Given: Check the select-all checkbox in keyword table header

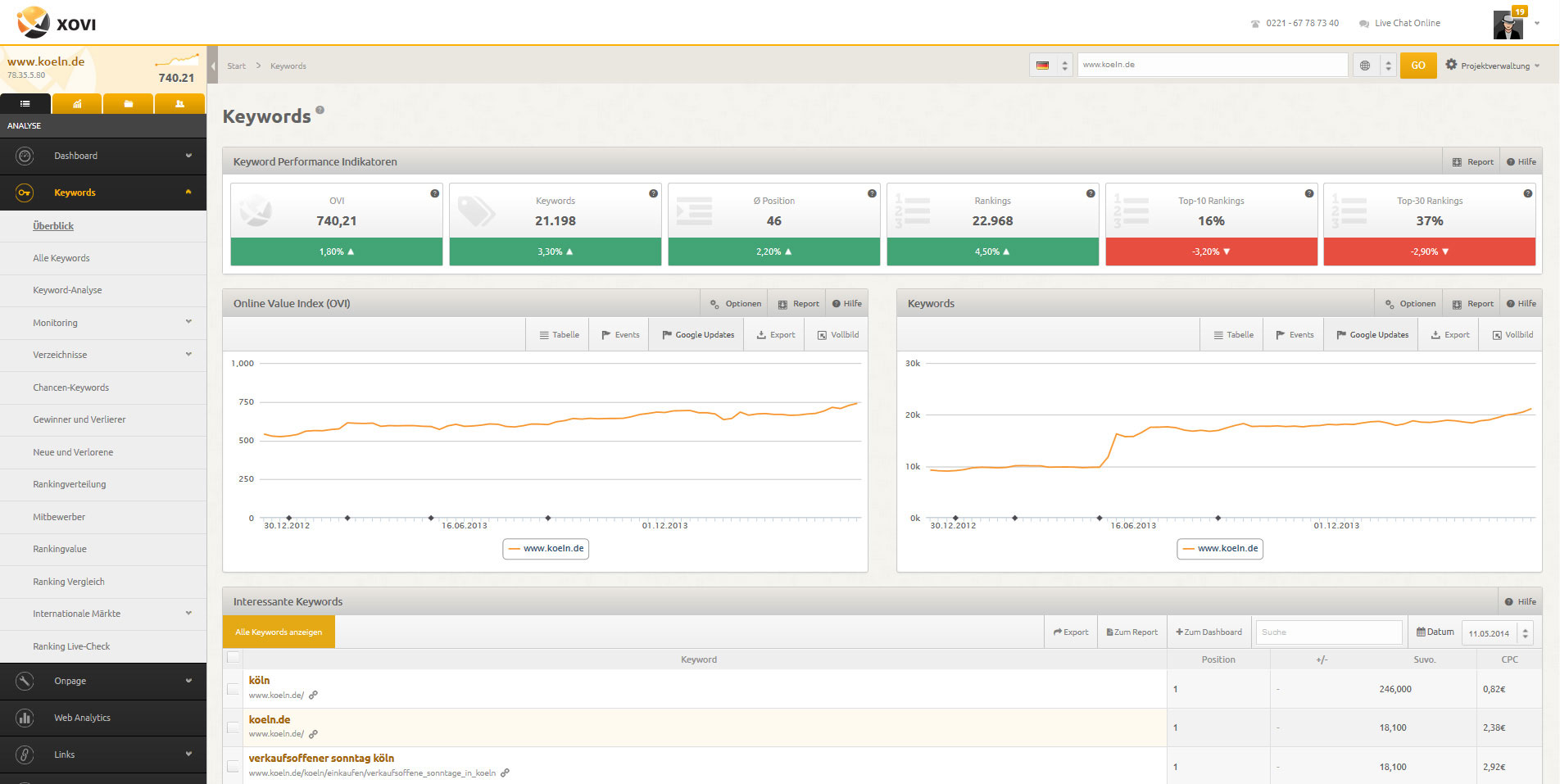Looking at the screenshot, I should (234, 657).
